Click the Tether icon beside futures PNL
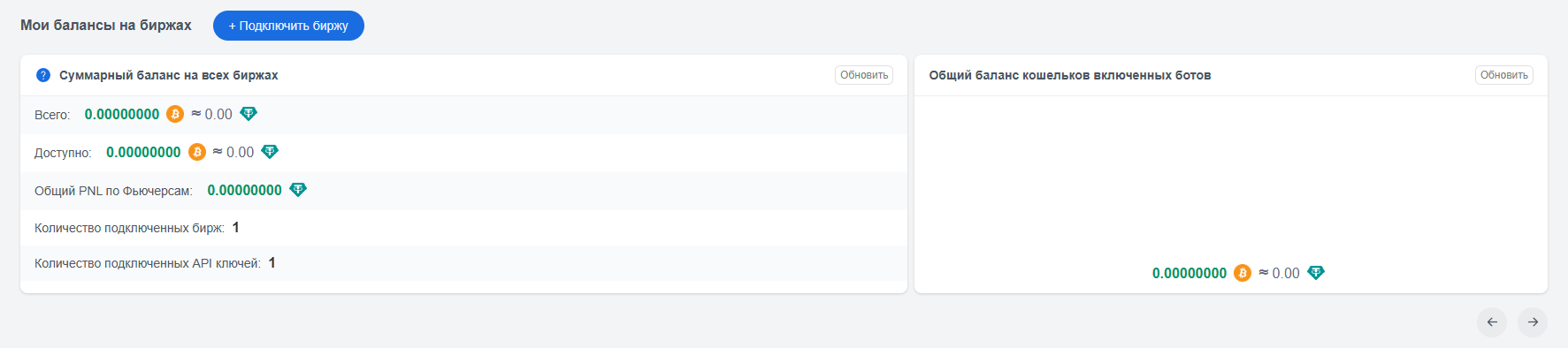Screen dimensions: 1568x348 pos(298,190)
